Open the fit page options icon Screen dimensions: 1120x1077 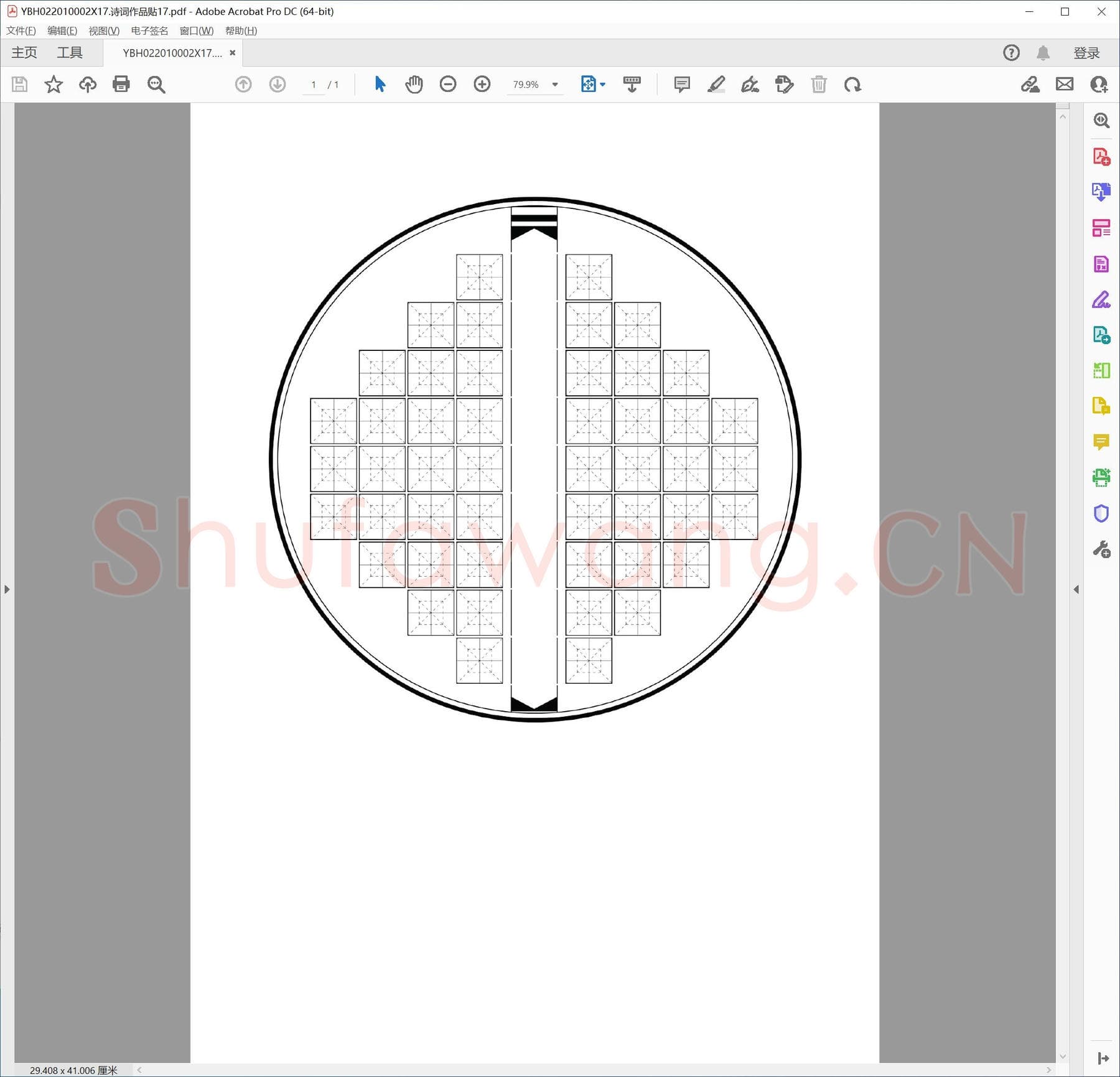(x=589, y=84)
